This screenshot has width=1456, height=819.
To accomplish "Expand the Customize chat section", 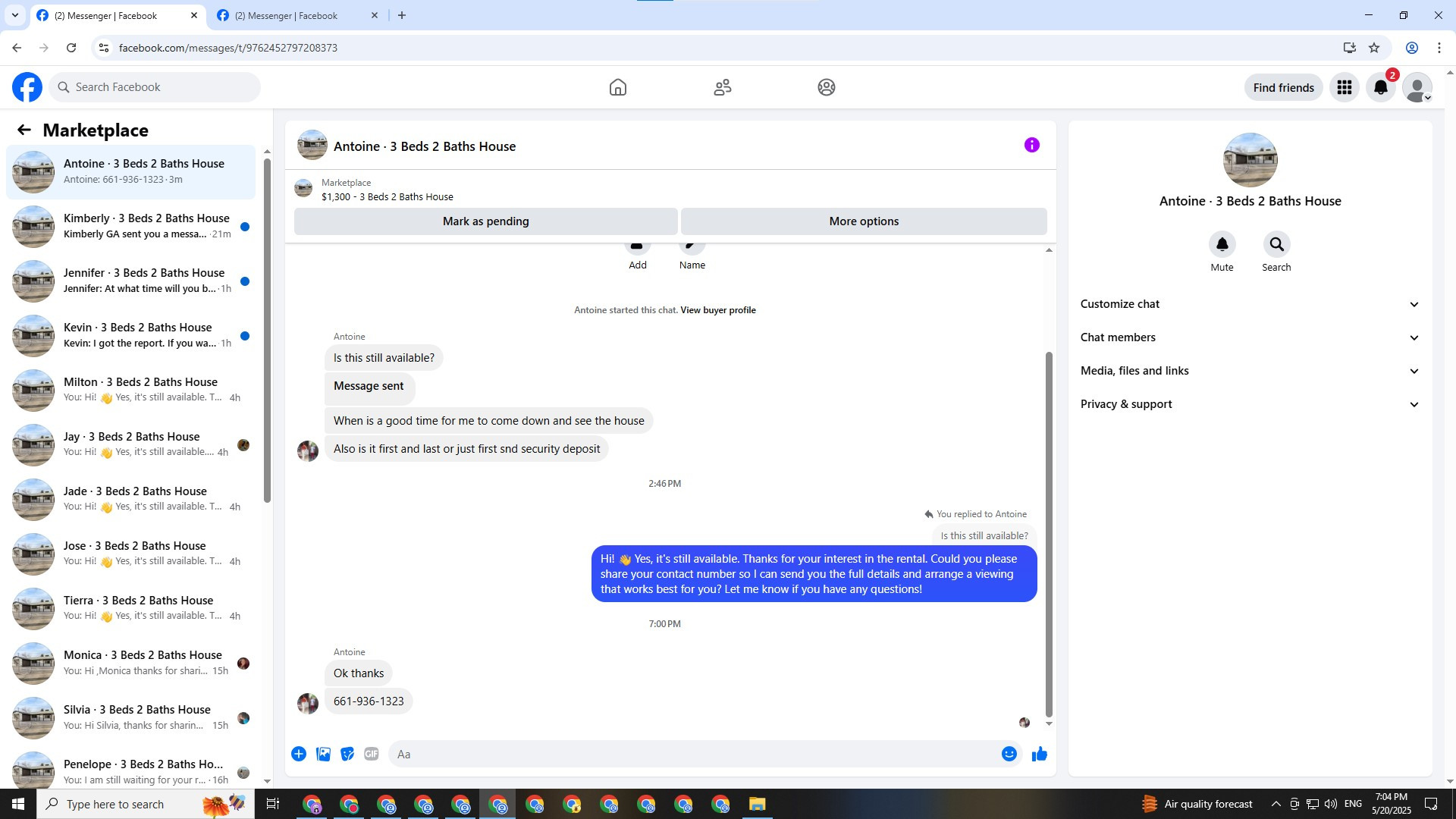I will (x=1249, y=304).
